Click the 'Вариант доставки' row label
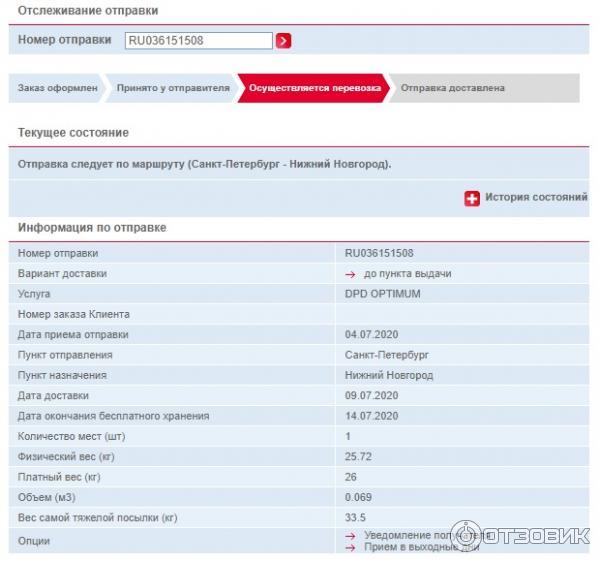Viewport: 600px width, 562px height. click(x=62, y=274)
